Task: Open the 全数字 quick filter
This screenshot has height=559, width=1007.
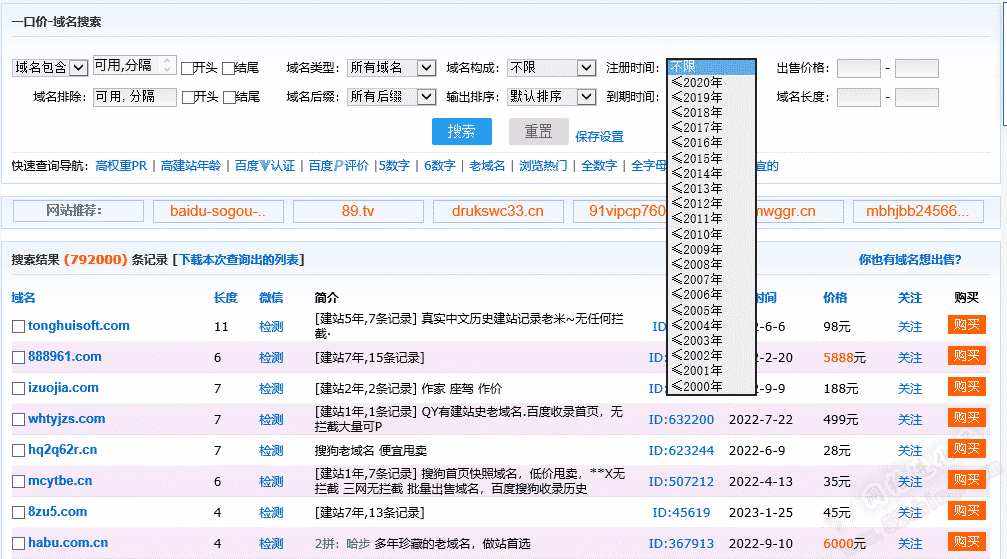Action: (599, 166)
